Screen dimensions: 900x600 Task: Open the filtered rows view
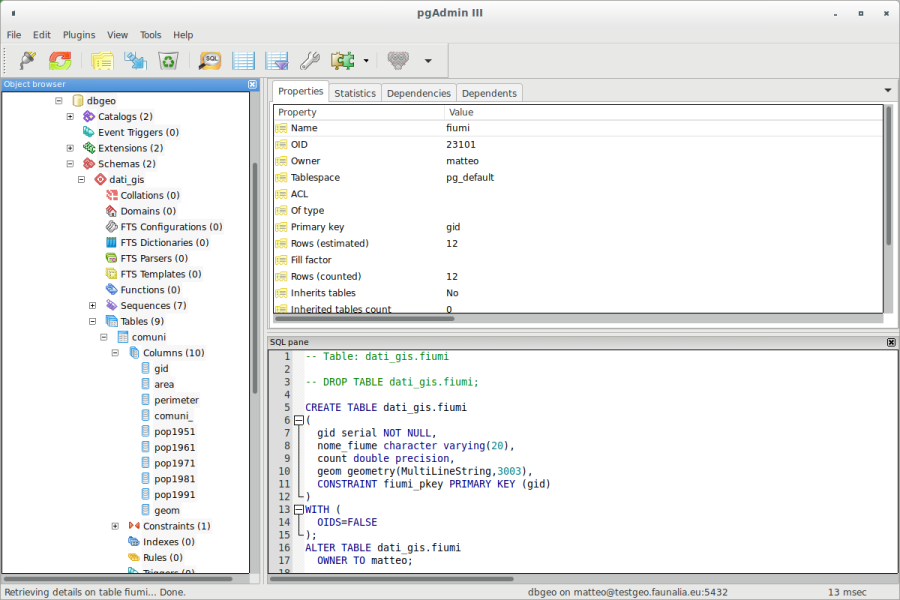click(x=276, y=61)
